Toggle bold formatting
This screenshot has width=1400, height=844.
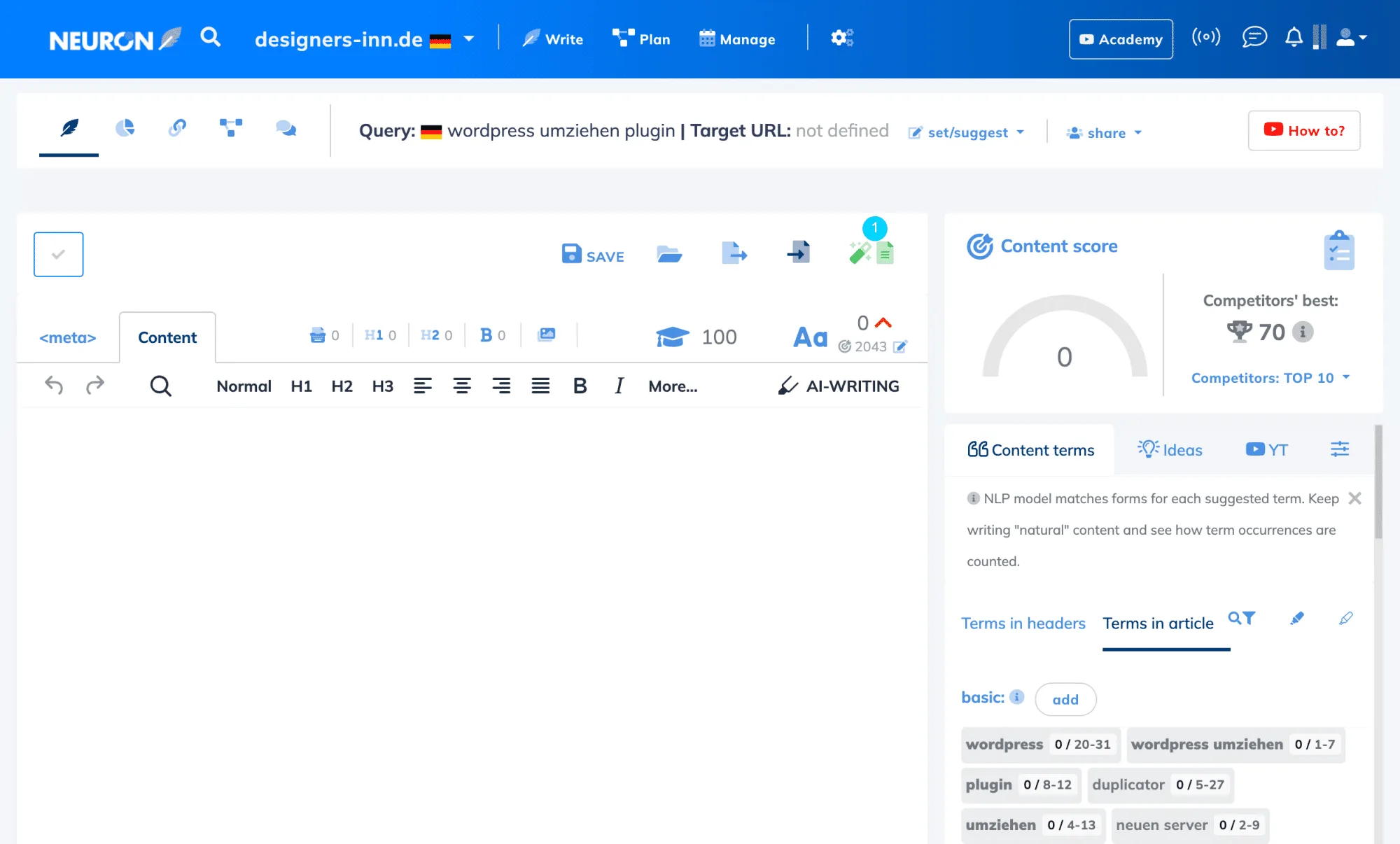580,386
